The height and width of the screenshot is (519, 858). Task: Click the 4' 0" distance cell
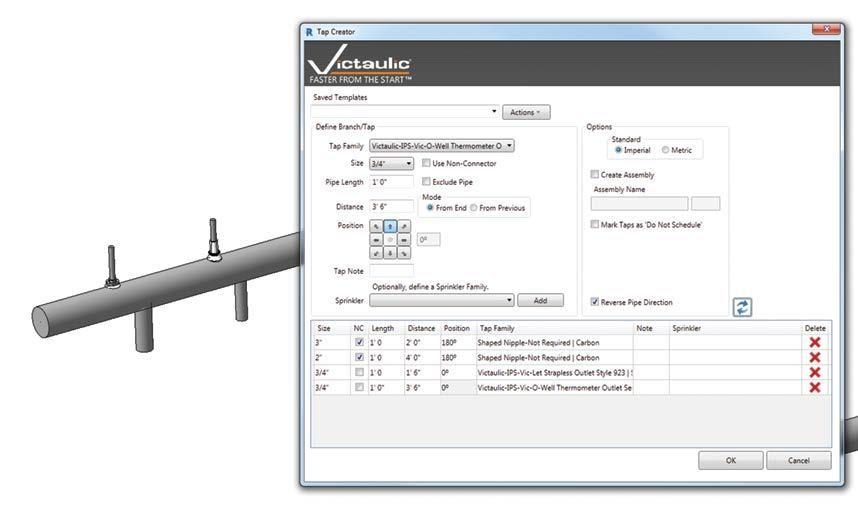[x=422, y=357]
